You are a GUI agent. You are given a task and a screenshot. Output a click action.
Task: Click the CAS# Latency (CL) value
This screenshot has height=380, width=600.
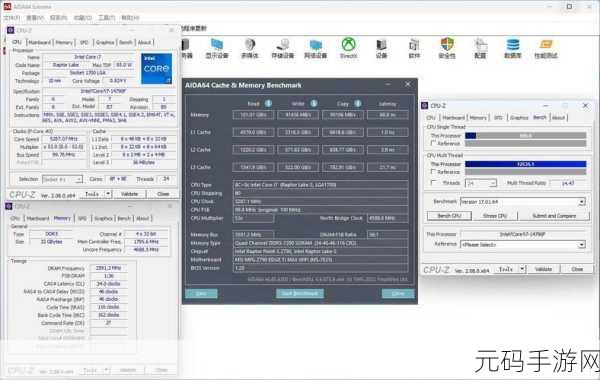pos(108,284)
